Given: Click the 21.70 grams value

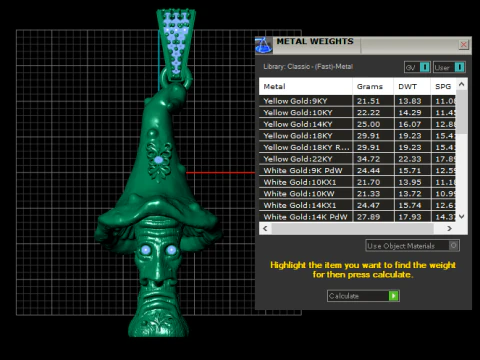Looking at the screenshot, I should (368, 182).
